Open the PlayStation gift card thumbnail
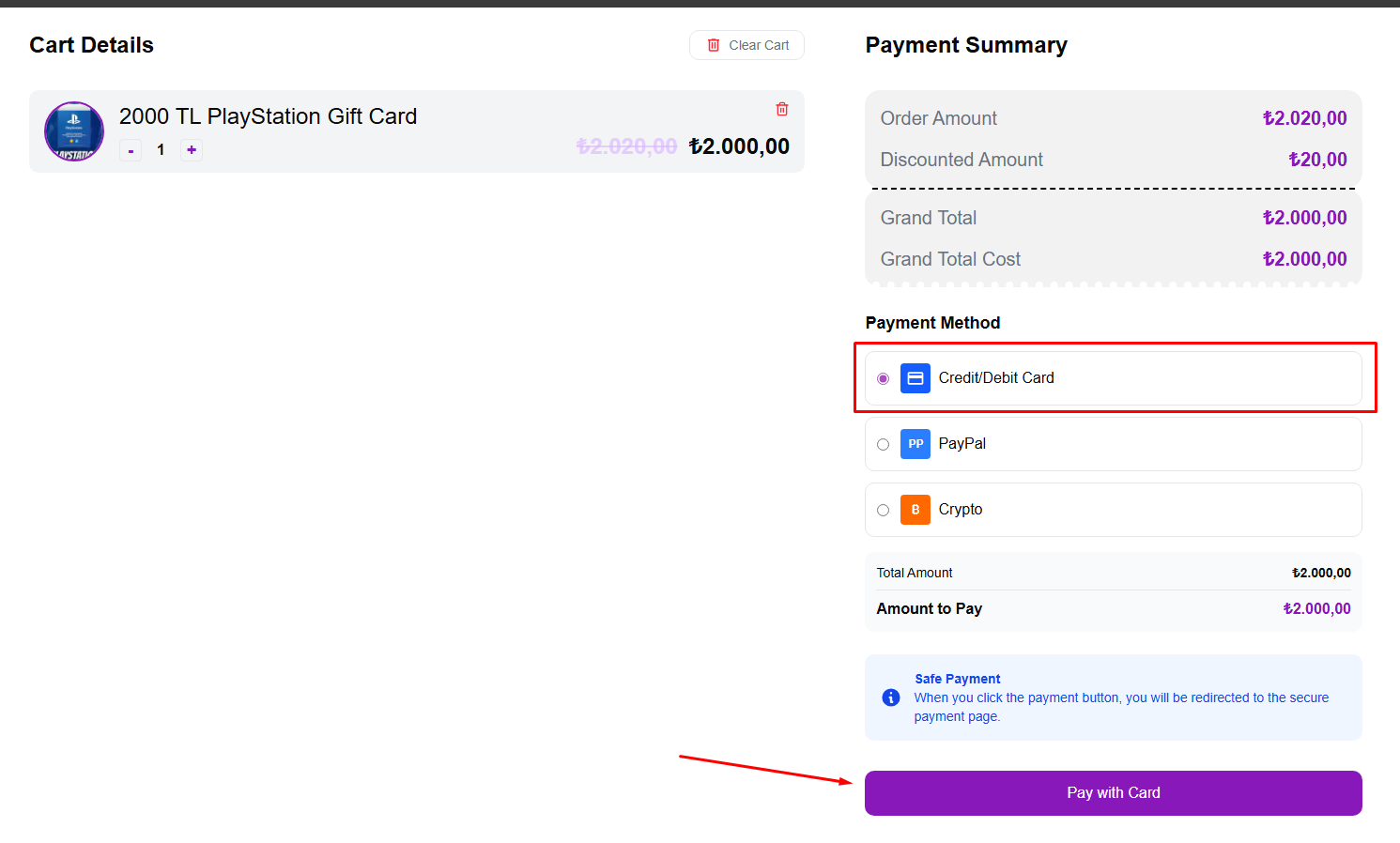This screenshot has height=843, width=1400. point(74,131)
